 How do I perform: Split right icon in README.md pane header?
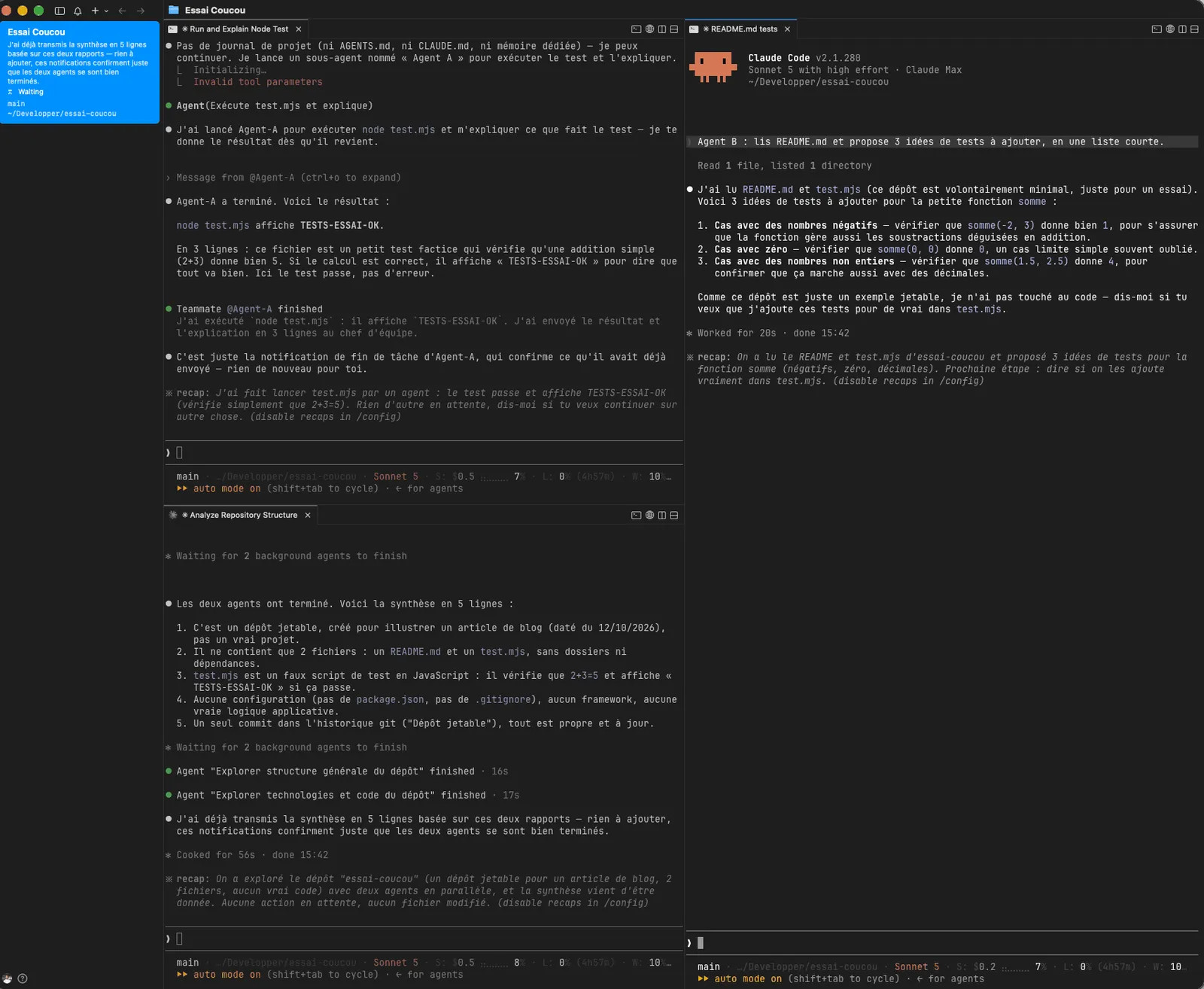[1182, 29]
